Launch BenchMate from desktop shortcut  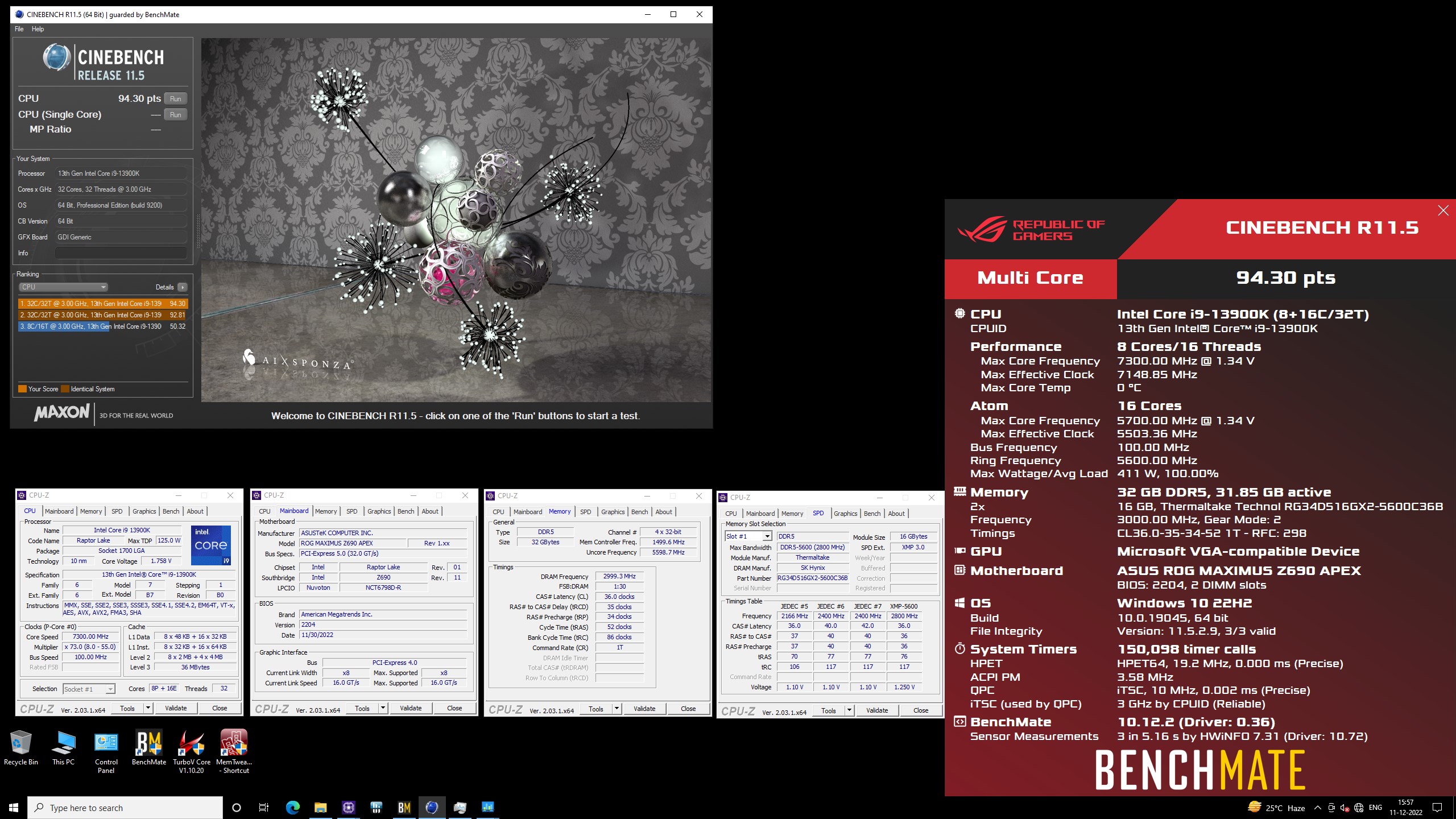pos(149,748)
